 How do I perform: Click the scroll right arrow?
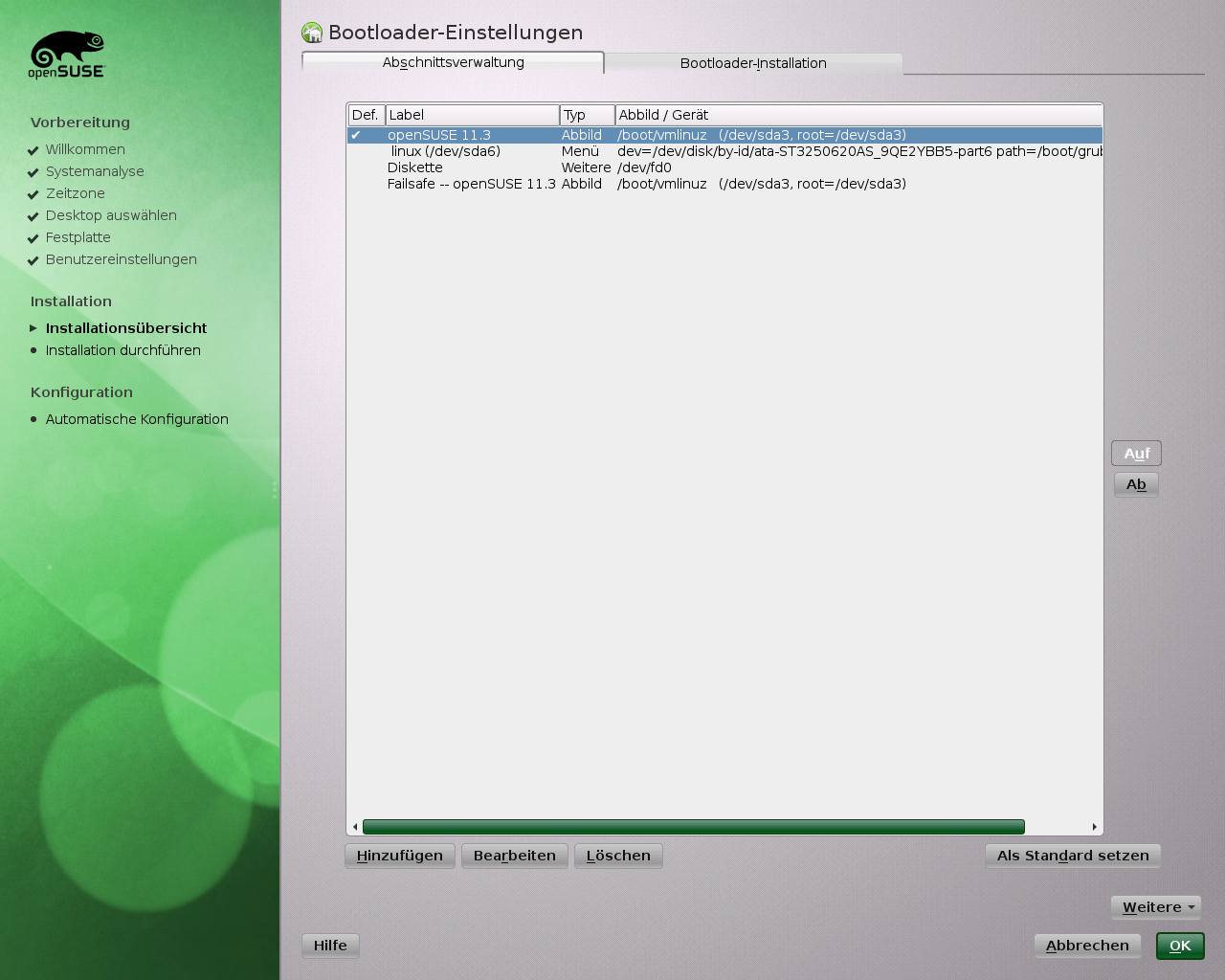click(x=1095, y=827)
